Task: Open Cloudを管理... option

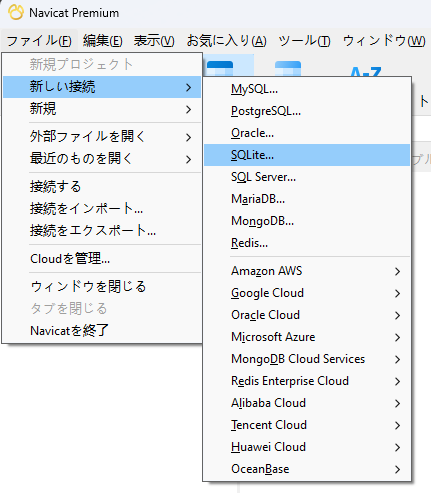Action: (x=102, y=259)
